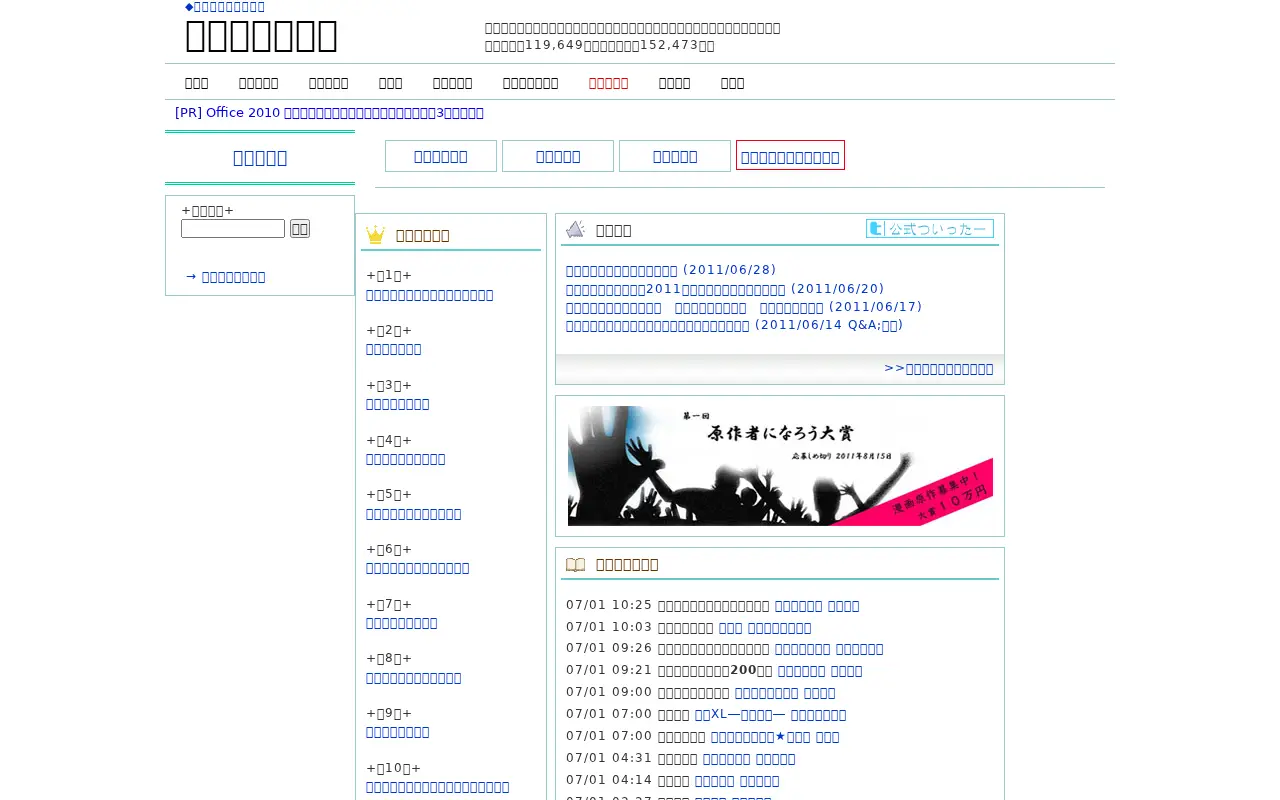
Task: Open the rank 3 story link
Action: (398, 404)
